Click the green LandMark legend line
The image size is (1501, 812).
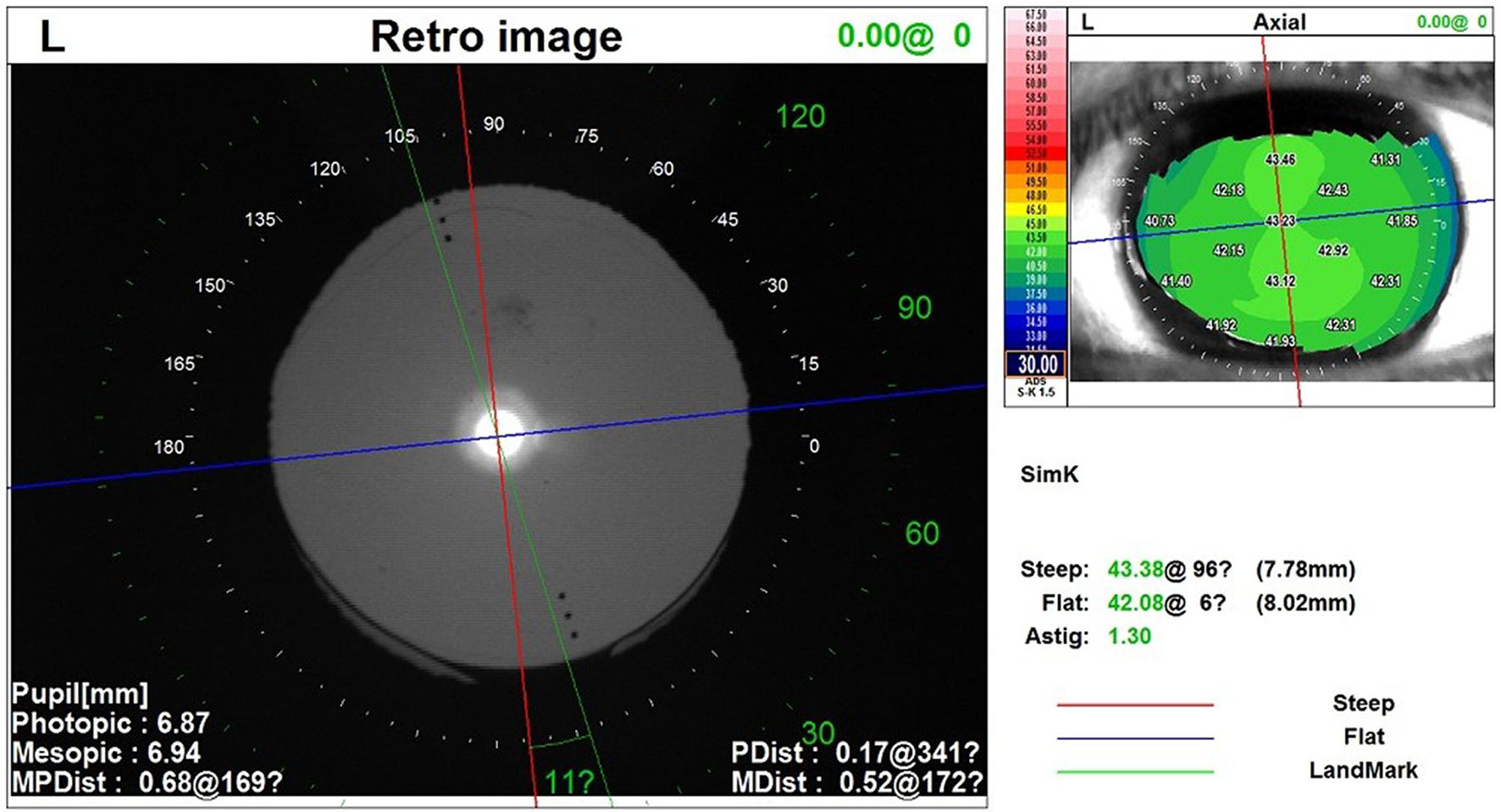(1135, 771)
